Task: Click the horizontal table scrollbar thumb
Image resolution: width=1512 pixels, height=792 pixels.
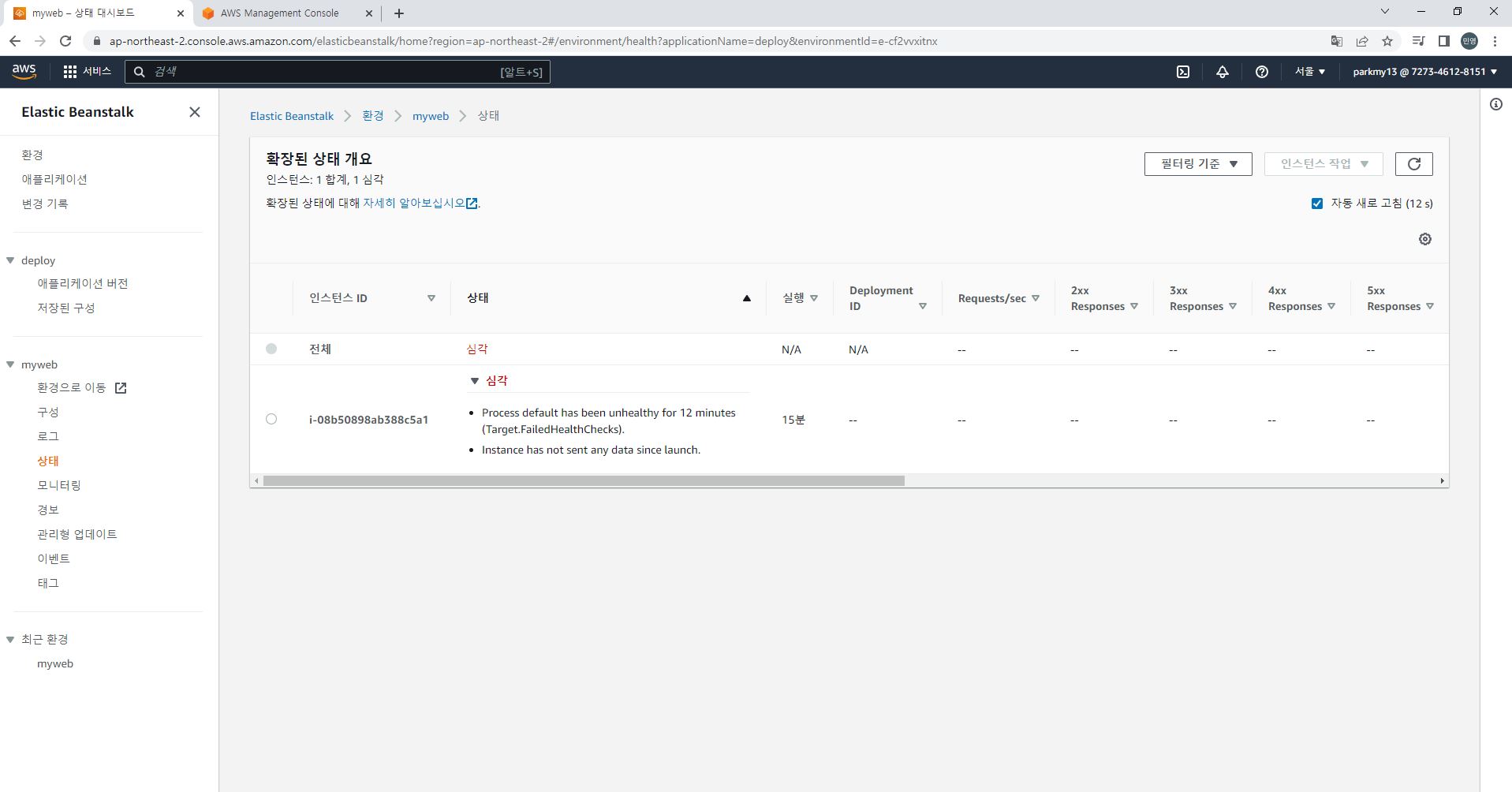Action: click(584, 480)
